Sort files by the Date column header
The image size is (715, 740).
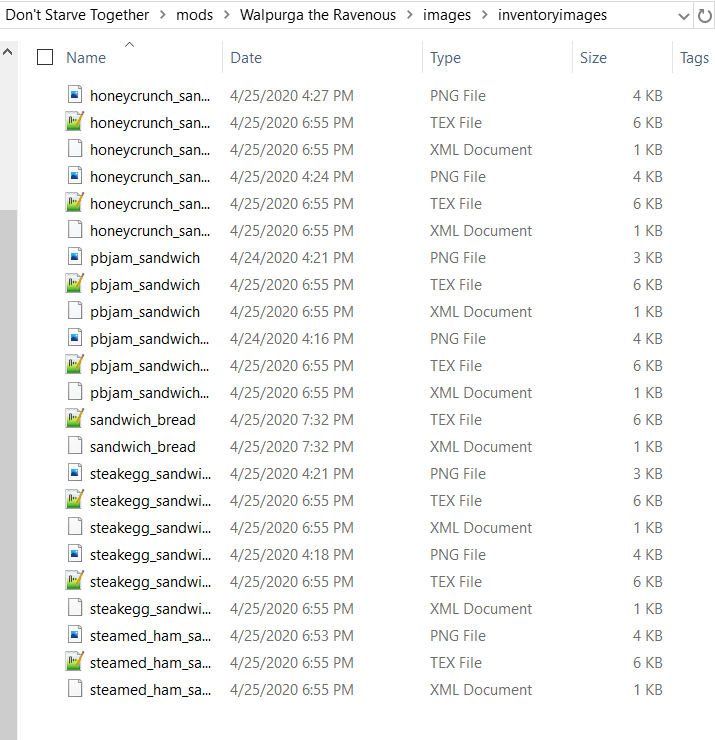click(246, 58)
